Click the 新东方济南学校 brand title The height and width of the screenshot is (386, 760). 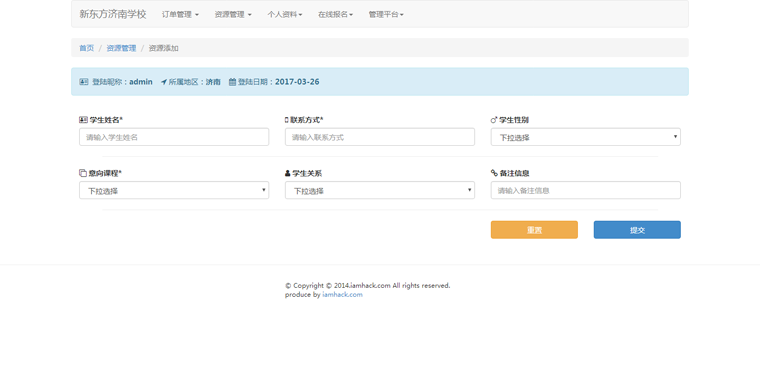(x=112, y=14)
